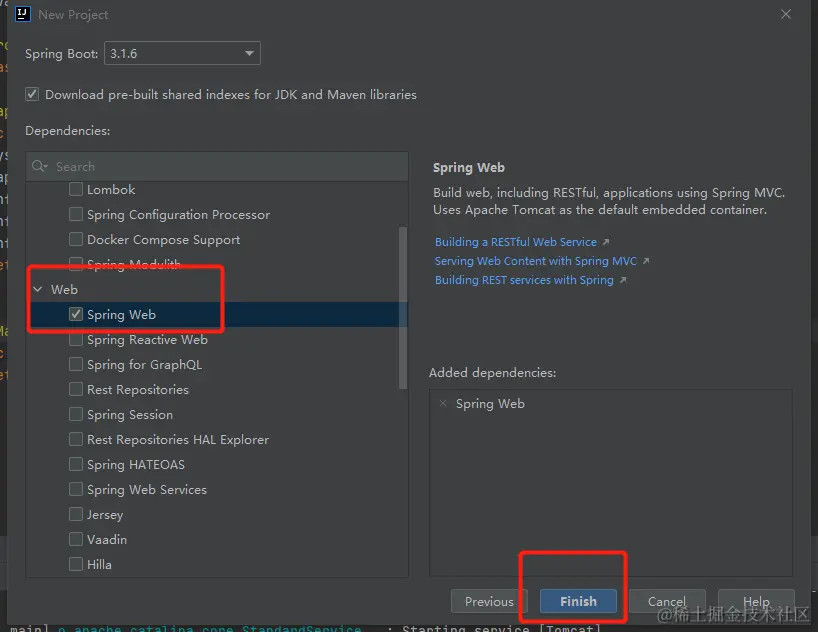Click arrow icon beside Building a RESTful Web Service

coord(606,242)
